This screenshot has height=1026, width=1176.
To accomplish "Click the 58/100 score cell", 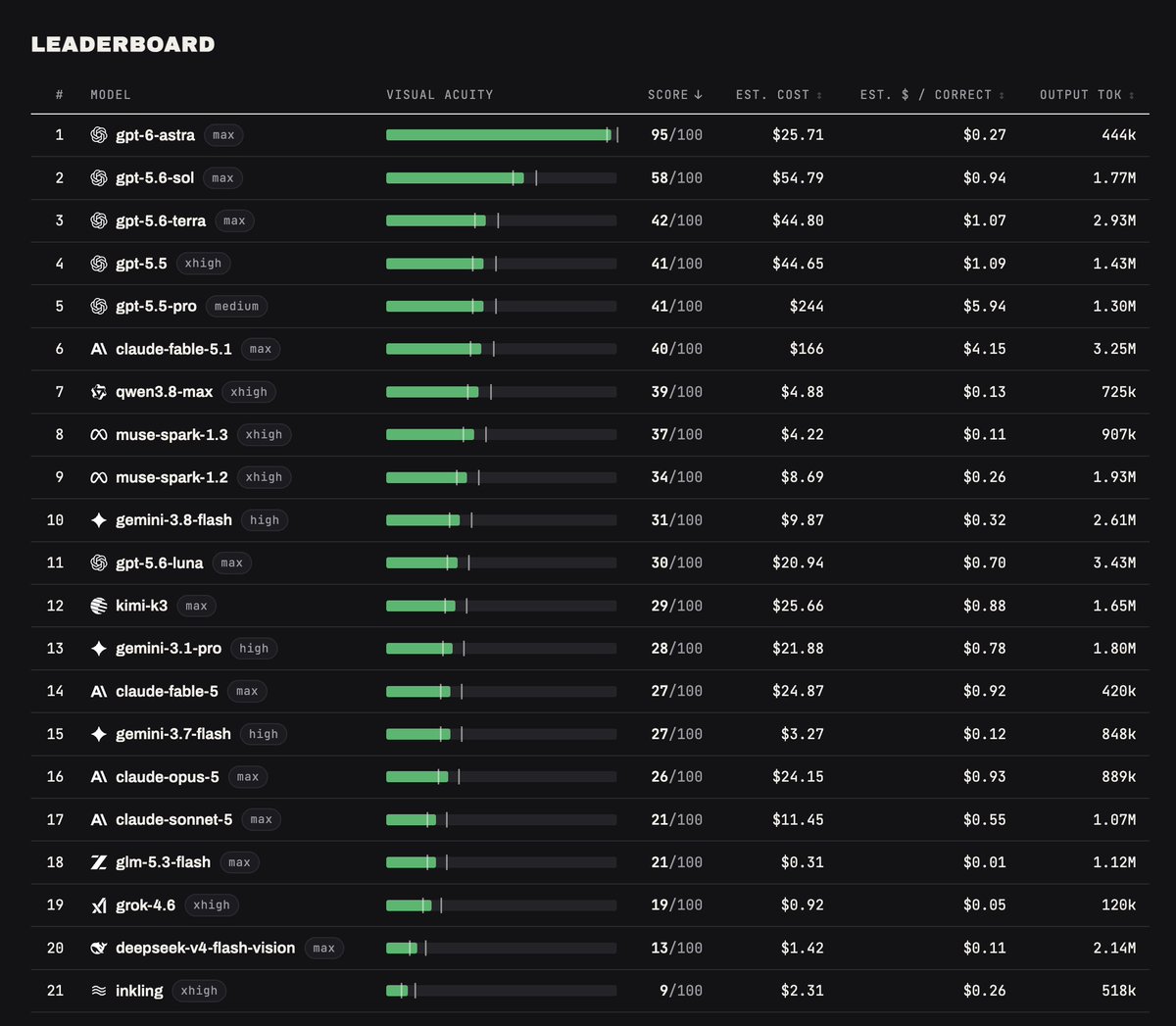I will [x=676, y=178].
